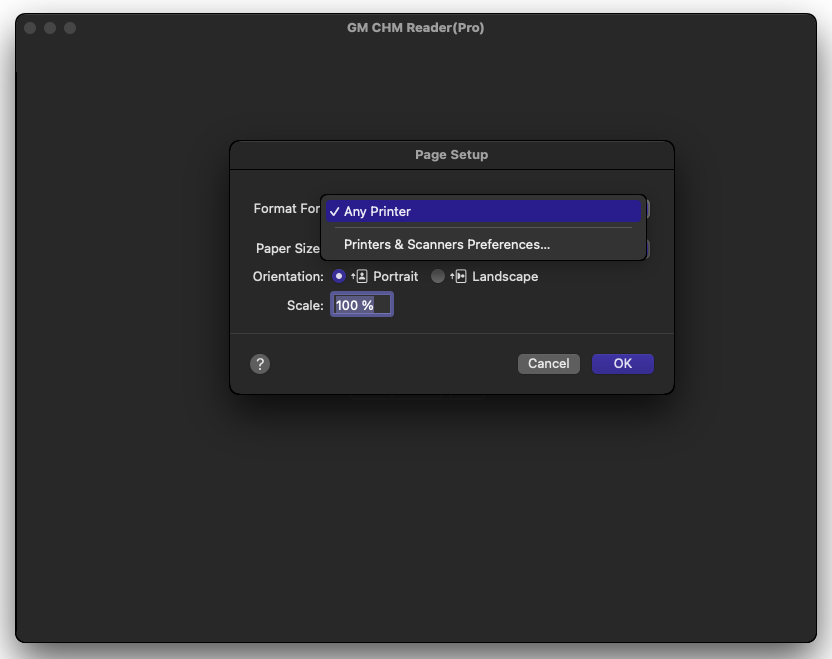Screen dimensions: 832x659
Task: Open help with the question mark button
Action: click(x=260, y=364)
